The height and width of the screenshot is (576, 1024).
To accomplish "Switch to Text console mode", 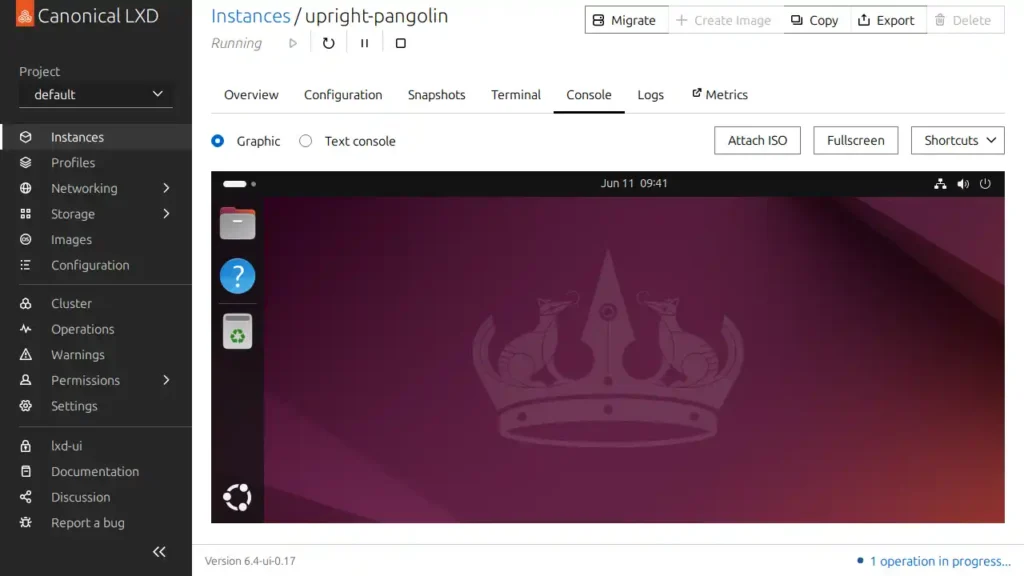I will pyautogui.click(x=305, y=141).
